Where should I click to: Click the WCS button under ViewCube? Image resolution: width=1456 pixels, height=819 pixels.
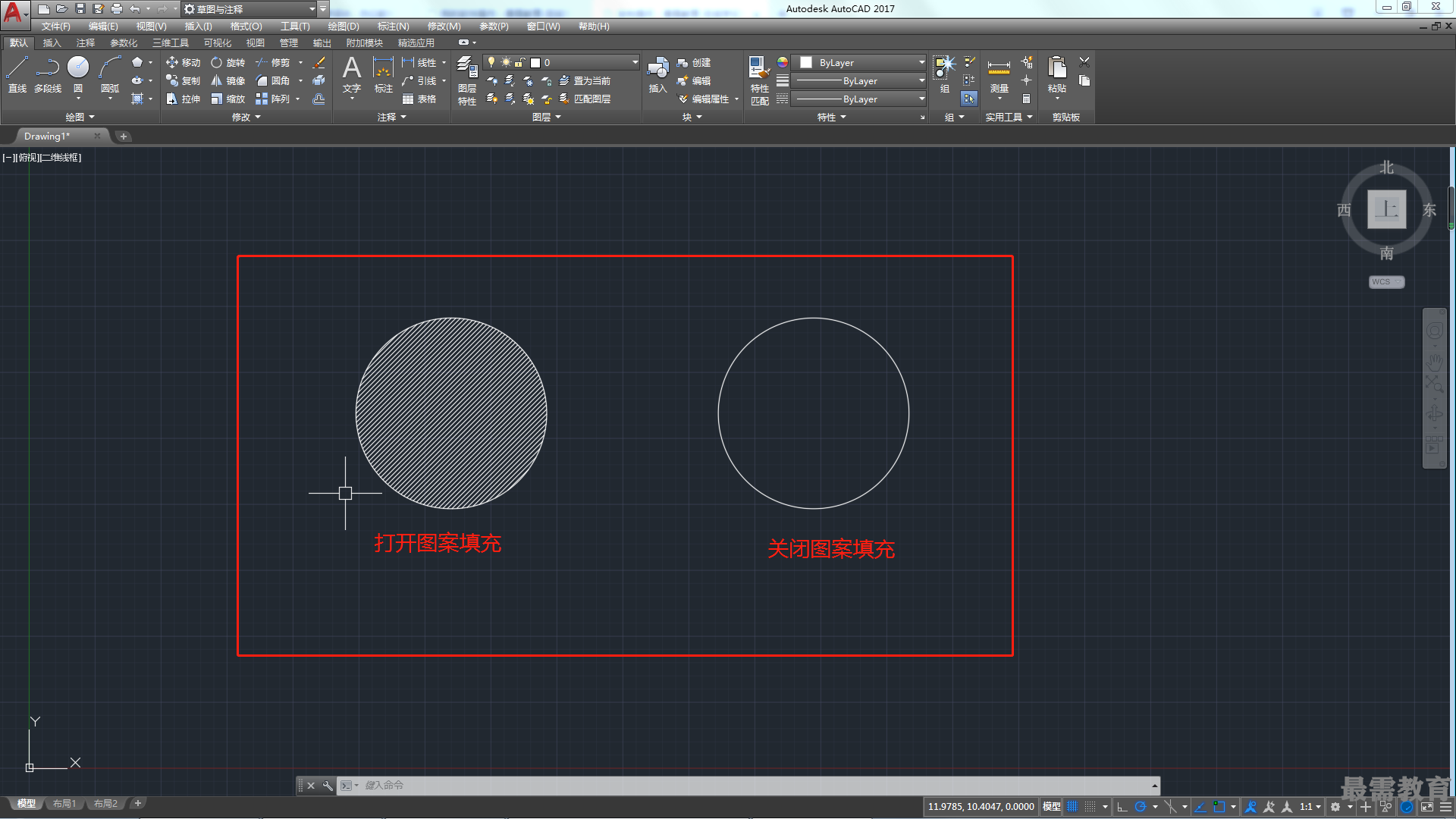tap(1386, 282)
